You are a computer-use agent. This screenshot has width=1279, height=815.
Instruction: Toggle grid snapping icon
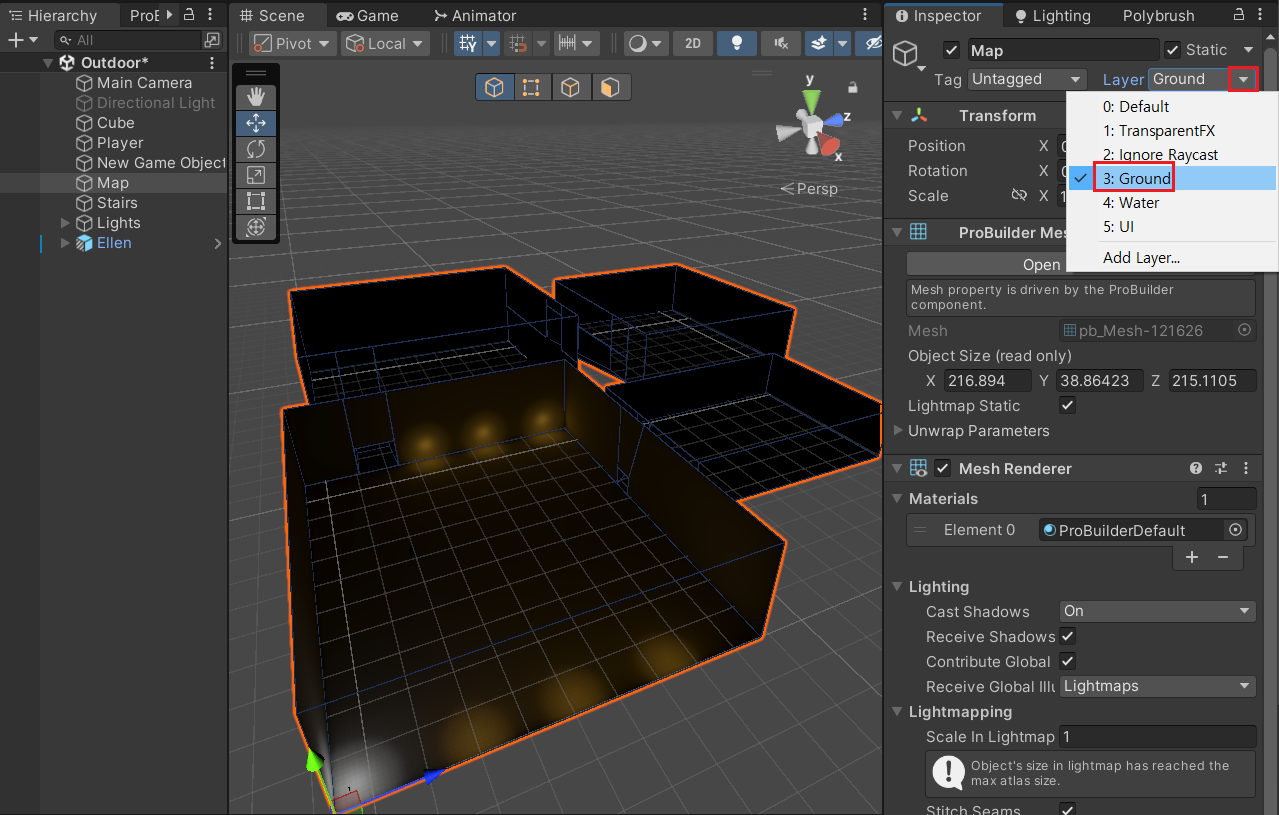(467, 44)
